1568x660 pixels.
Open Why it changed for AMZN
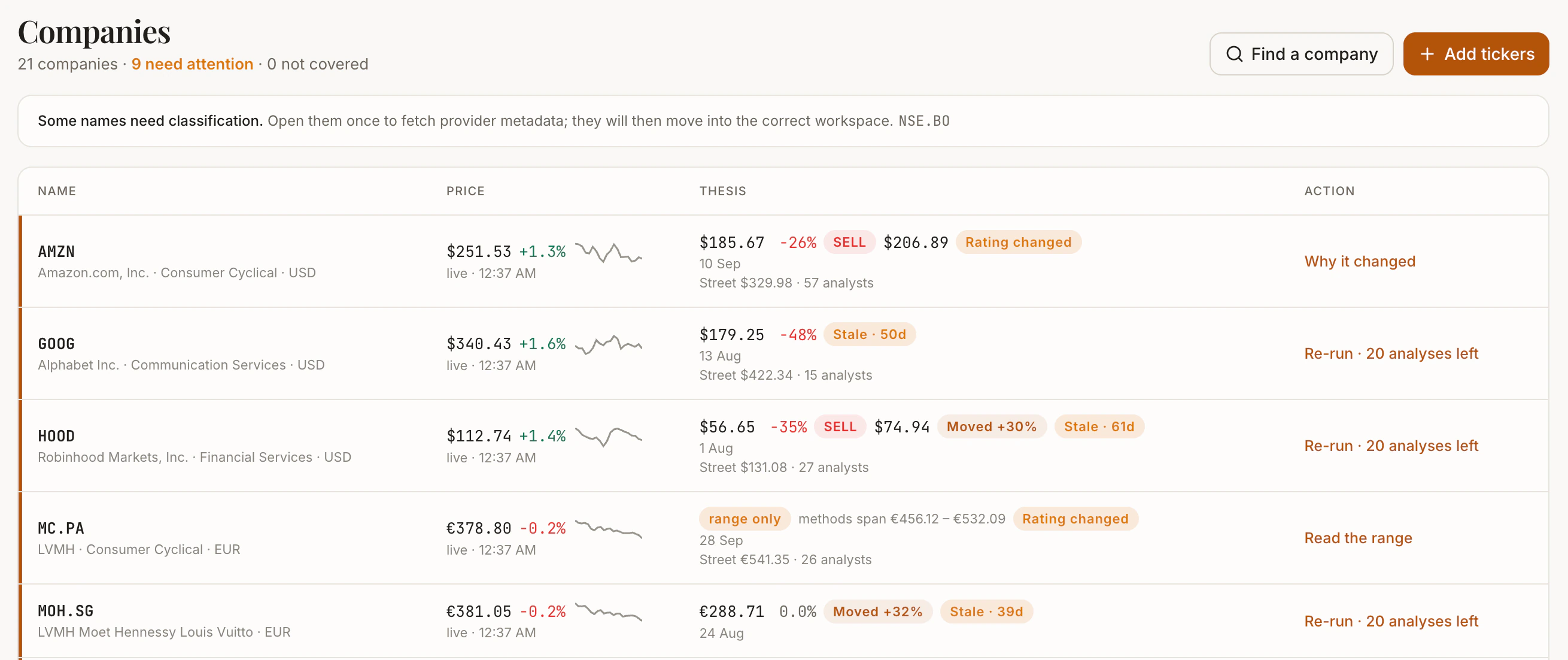point(1359,262)
